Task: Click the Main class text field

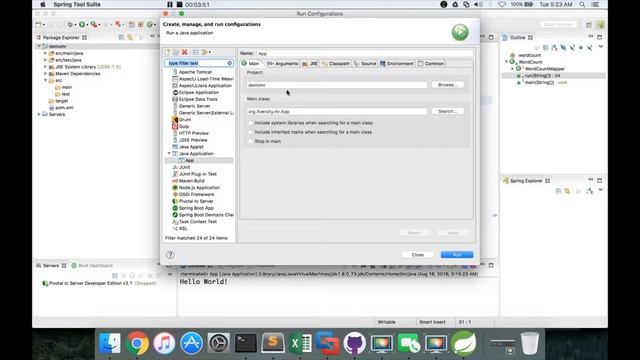Action: click(x=337, y=111)
